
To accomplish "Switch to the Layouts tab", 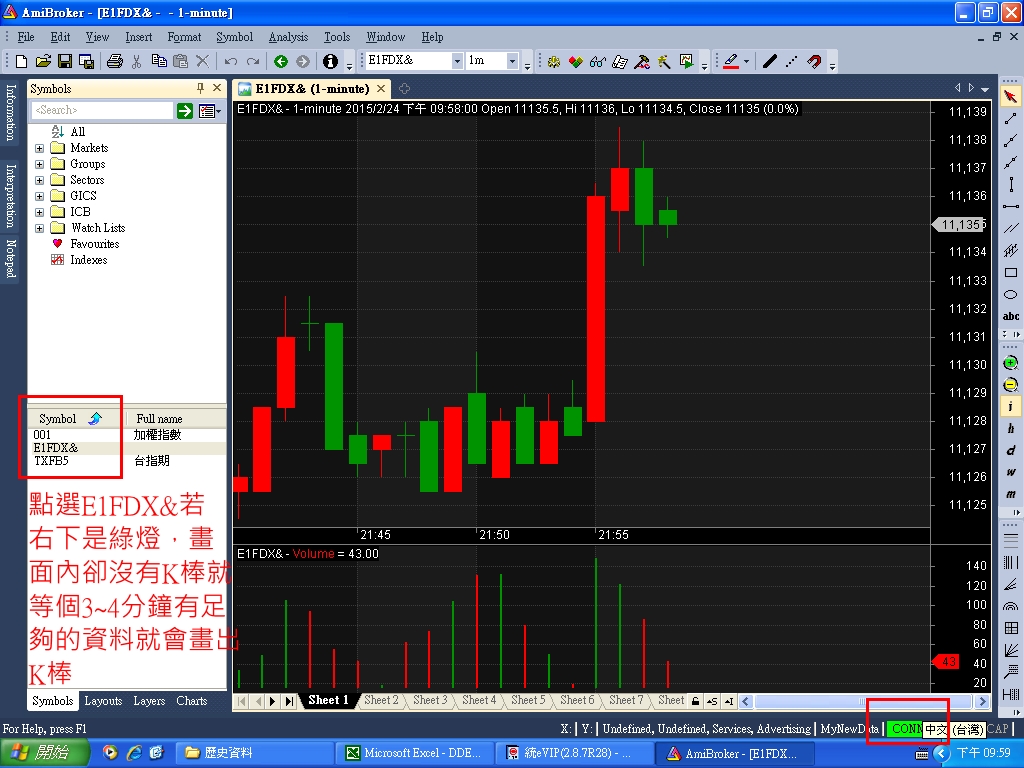I will click(103, 701).
